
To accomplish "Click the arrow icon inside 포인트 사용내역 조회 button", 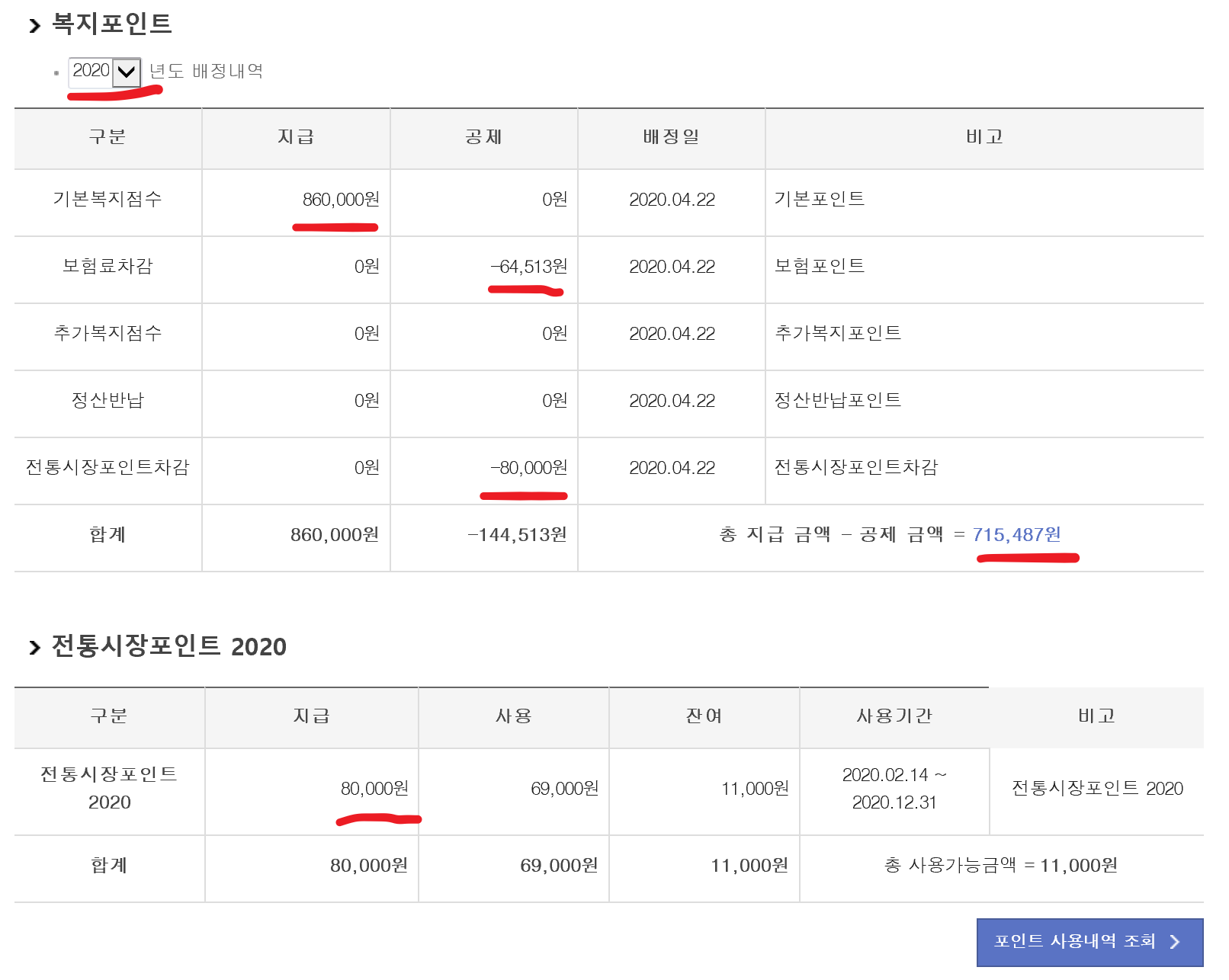I will (x=1175, y=942).
